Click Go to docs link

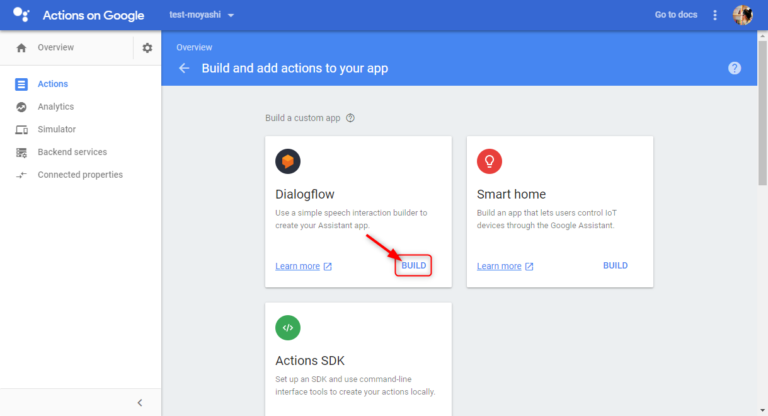(677, 15)
